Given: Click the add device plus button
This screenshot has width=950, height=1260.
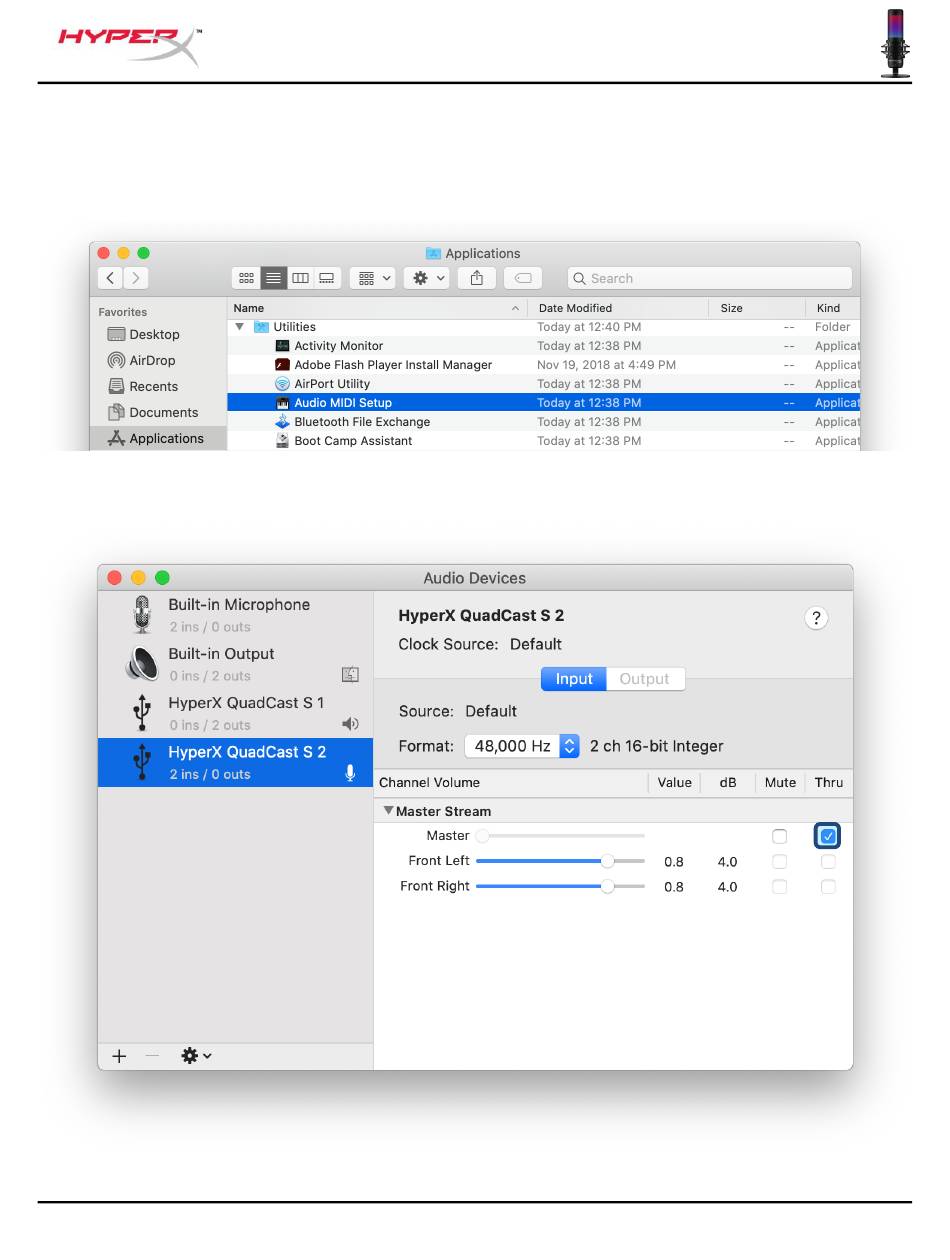Looking at the screenshot, I should [119, 1056].
